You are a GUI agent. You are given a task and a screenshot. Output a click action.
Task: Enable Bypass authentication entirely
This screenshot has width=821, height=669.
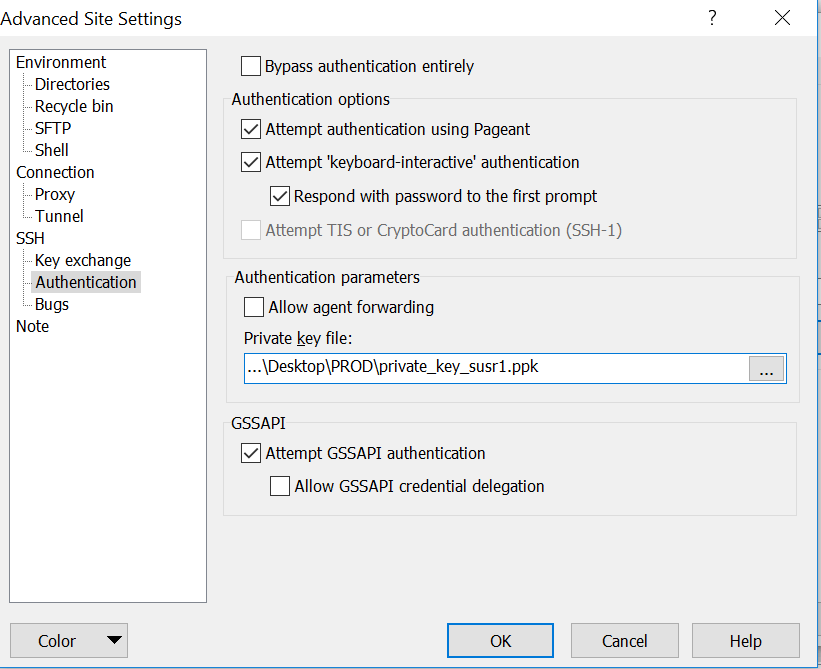pyautogui.click(x=251, y=66)
